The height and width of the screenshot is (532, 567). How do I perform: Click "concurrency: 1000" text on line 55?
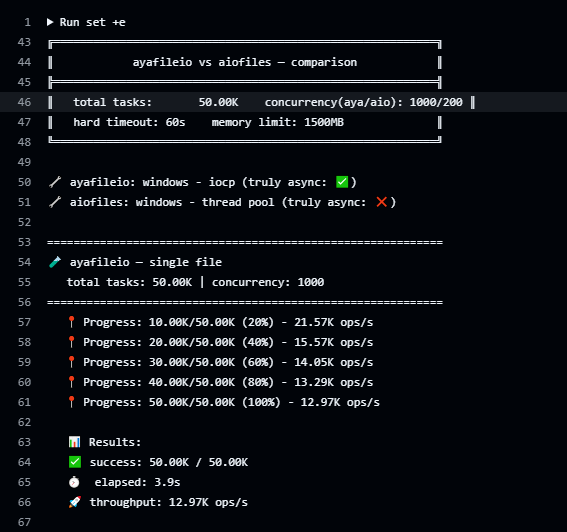coord(268,282)
